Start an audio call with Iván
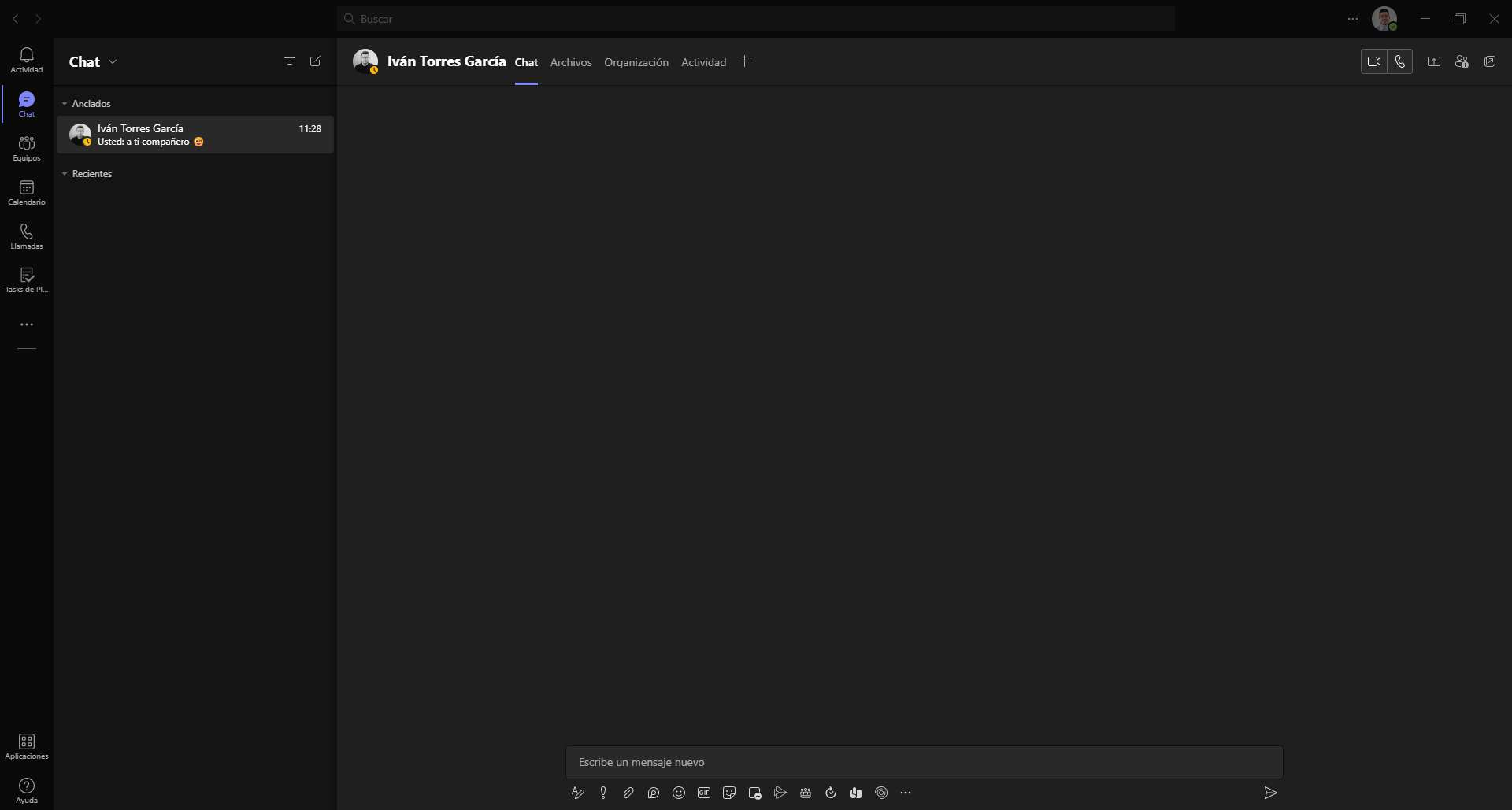Viewport: 1512px width, 810px height. [x=1400, y=61]
